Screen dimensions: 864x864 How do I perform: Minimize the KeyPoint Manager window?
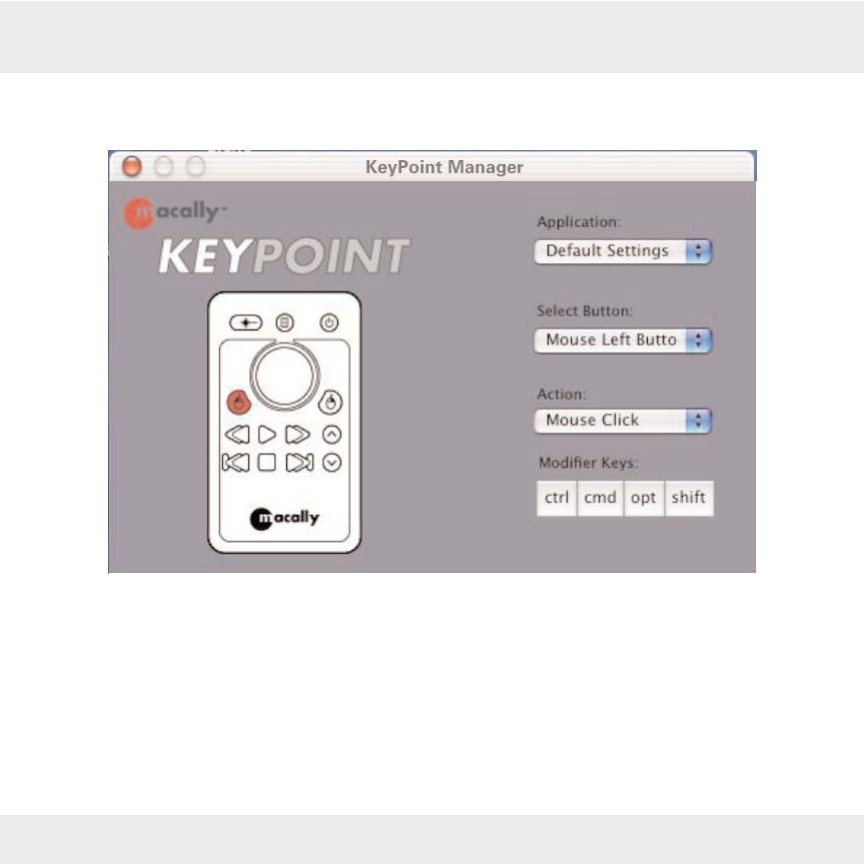point(164,166)
